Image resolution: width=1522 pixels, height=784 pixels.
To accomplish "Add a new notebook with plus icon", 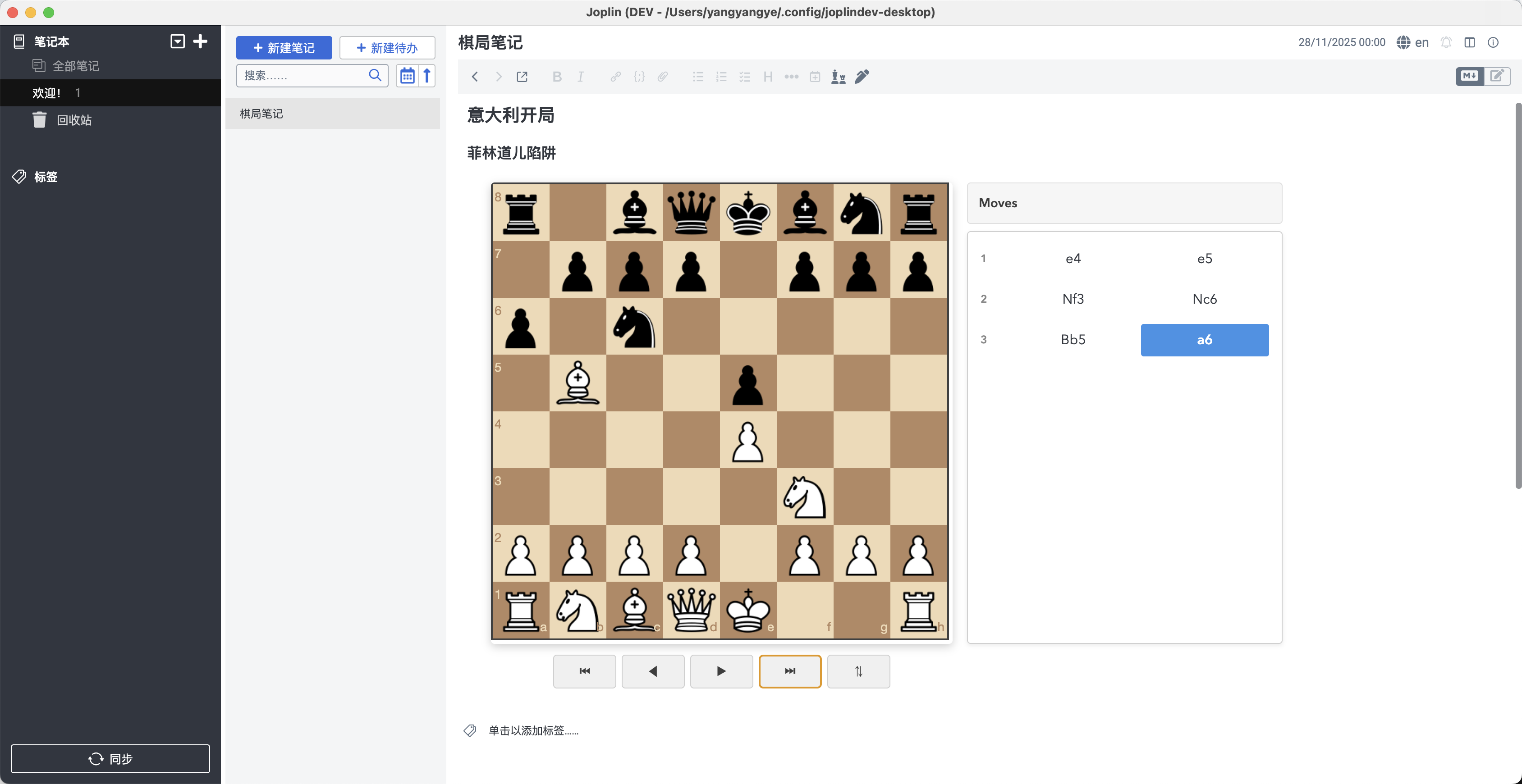I will (x=200, y=41).
